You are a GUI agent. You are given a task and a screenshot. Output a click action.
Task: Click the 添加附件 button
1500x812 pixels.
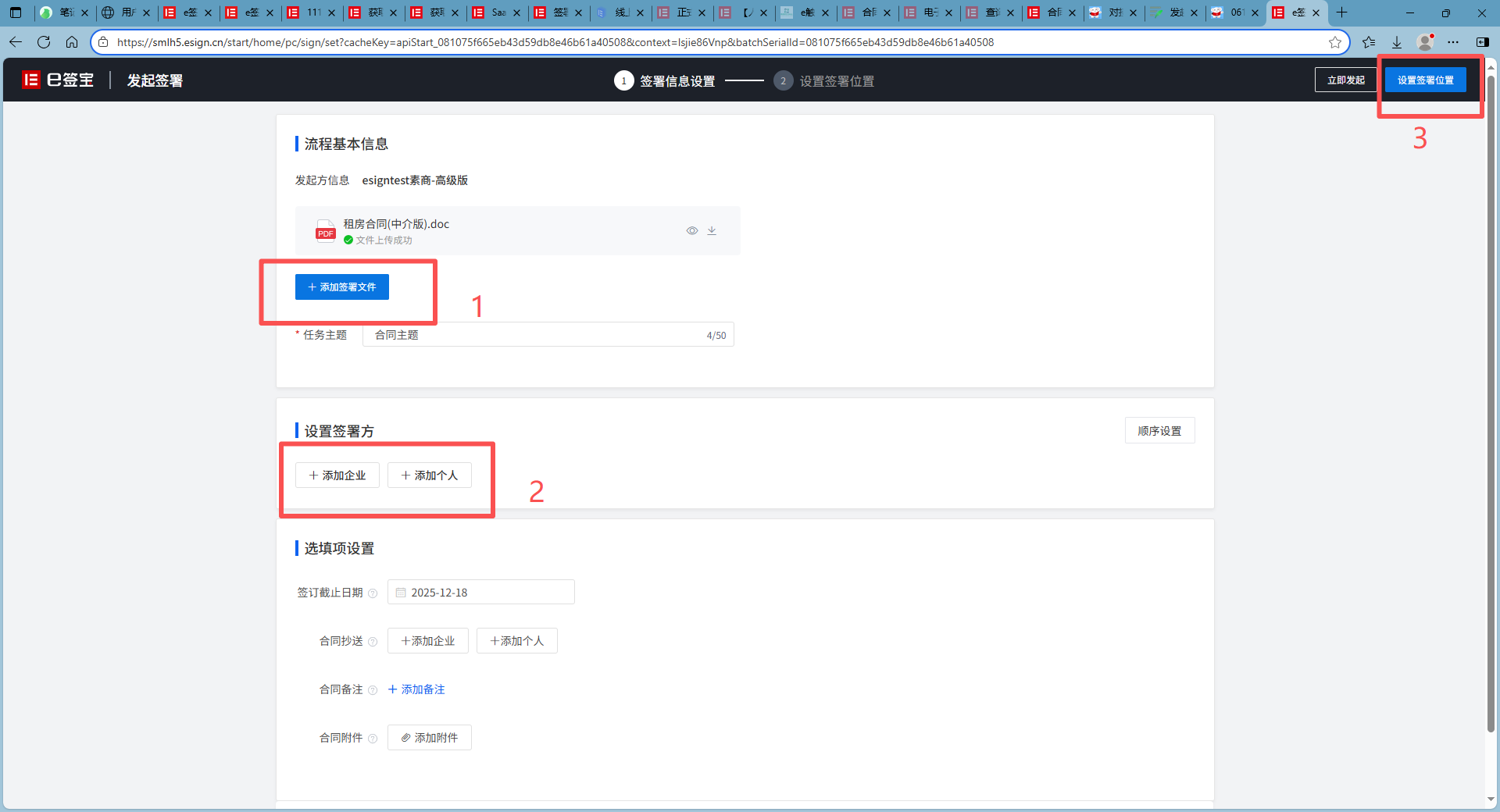pos(430,737)
